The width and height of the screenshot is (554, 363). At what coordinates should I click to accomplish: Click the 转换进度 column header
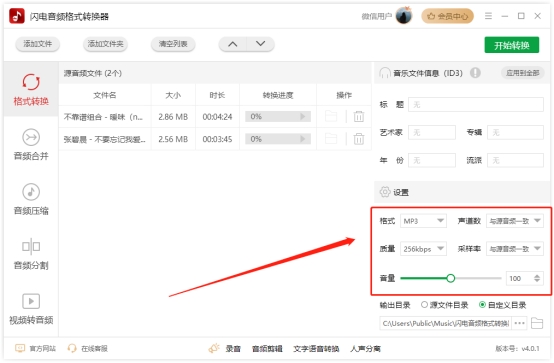click(x=278, y=95)
